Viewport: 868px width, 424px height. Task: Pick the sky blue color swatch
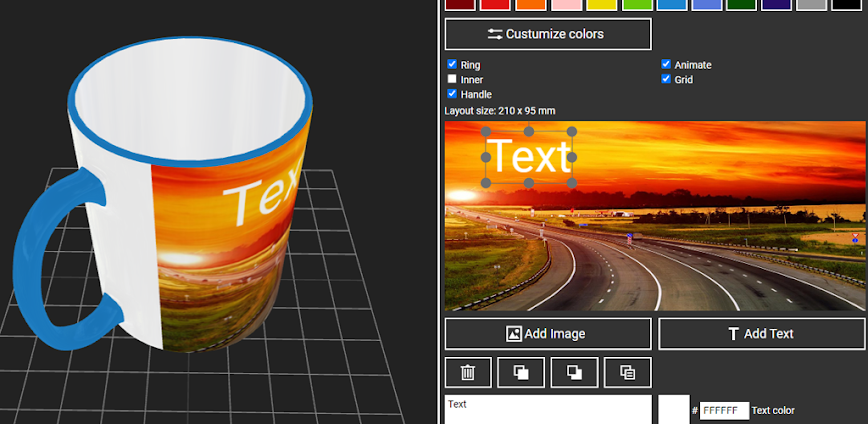coord(672,4)
